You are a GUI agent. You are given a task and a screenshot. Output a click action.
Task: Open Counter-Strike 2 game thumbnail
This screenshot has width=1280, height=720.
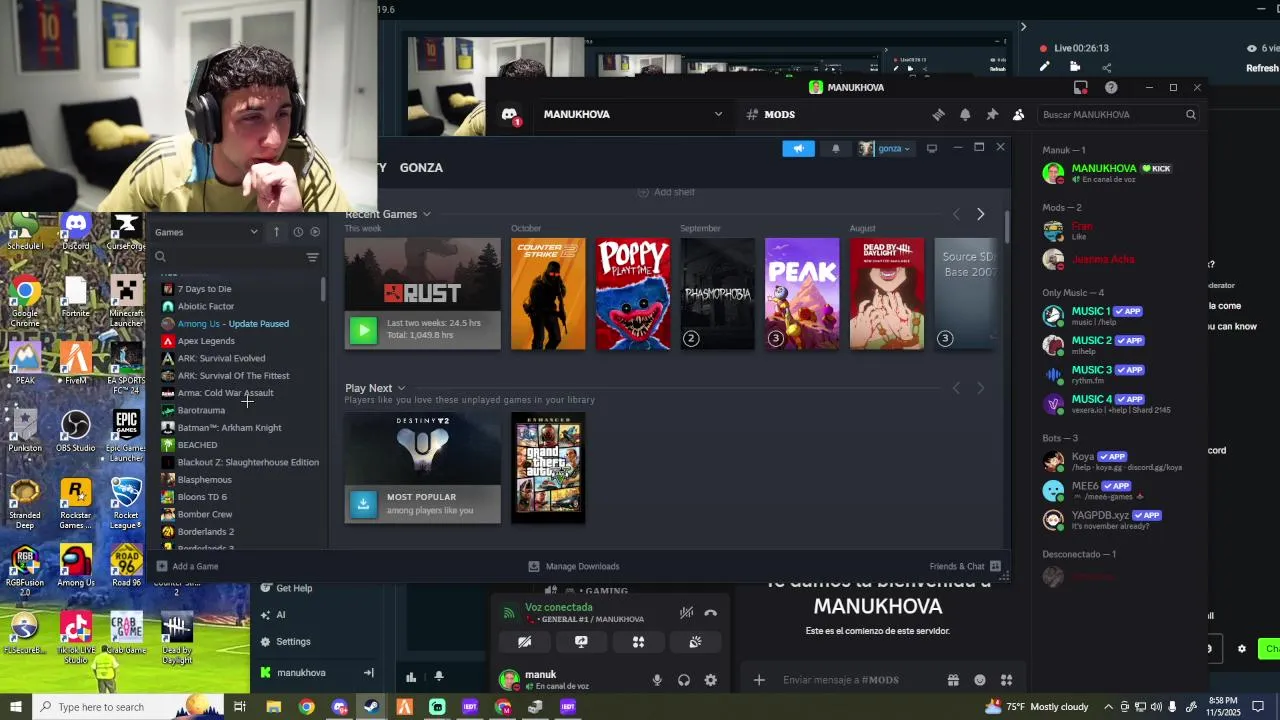[548, 294]
